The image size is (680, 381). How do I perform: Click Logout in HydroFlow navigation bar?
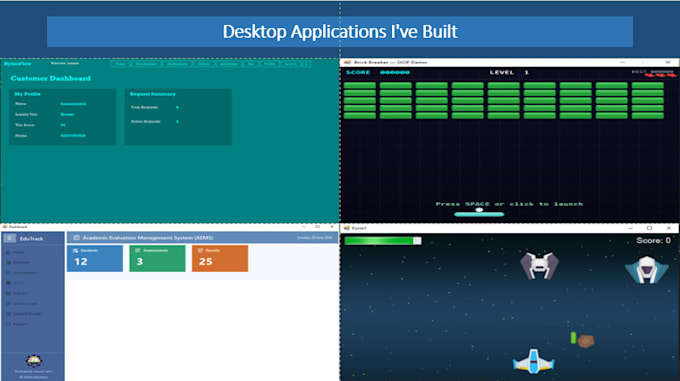click(291, 64)
